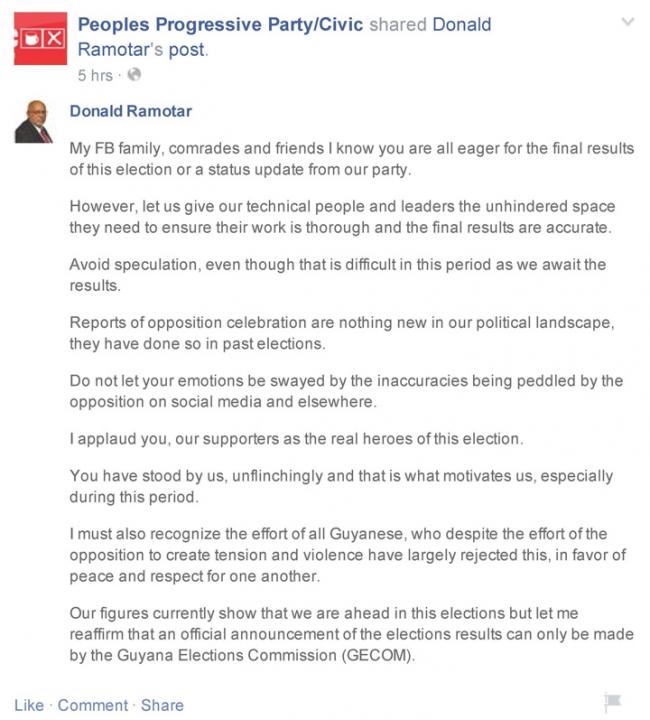Open the Donald Ramotar name link
Image resolution: width=650 pixels, height=720 pixels.
(131, 111)
